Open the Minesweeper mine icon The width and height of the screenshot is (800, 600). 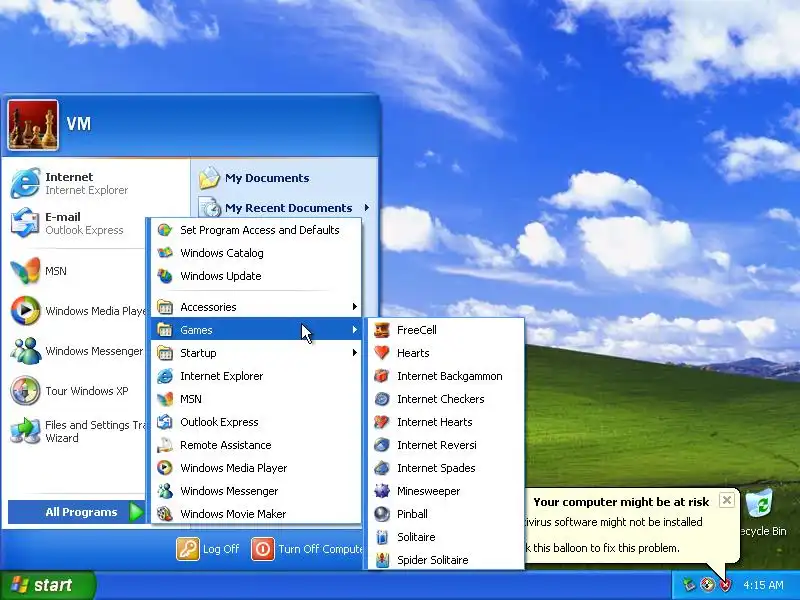pyautogui.click(x=382, y=491)
